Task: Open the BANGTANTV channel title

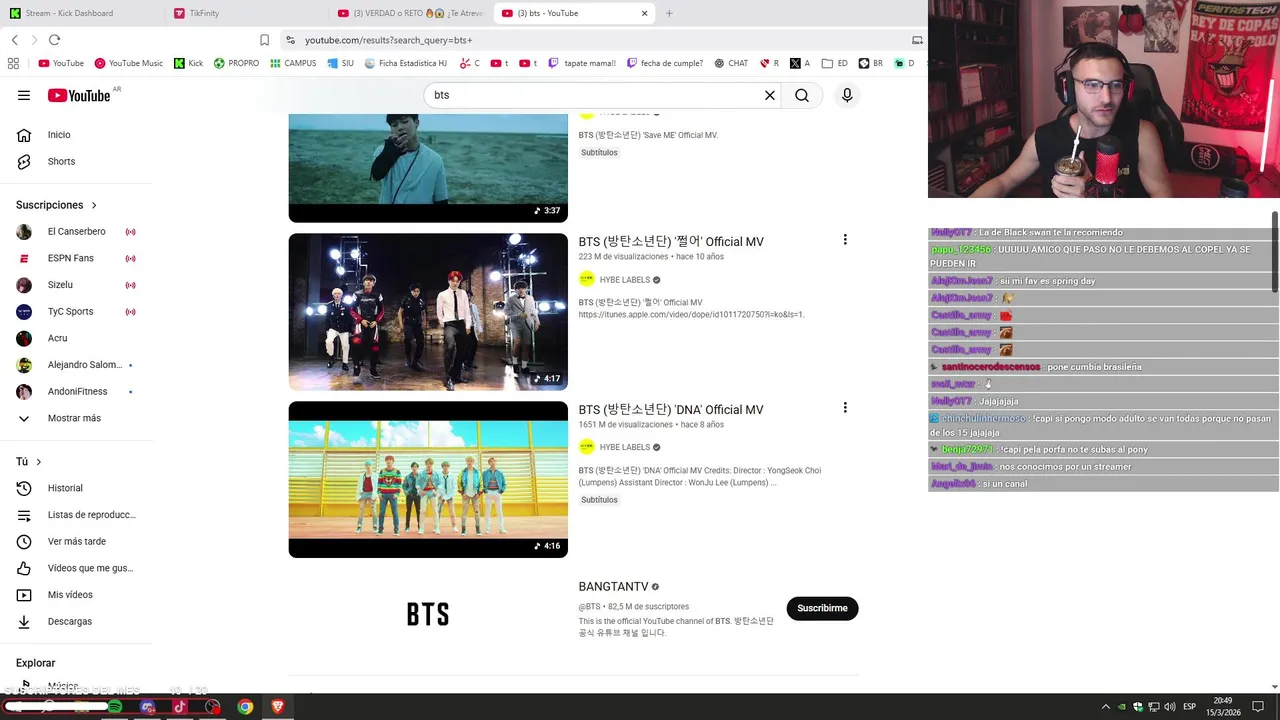Action: click(x=613, y=587)
